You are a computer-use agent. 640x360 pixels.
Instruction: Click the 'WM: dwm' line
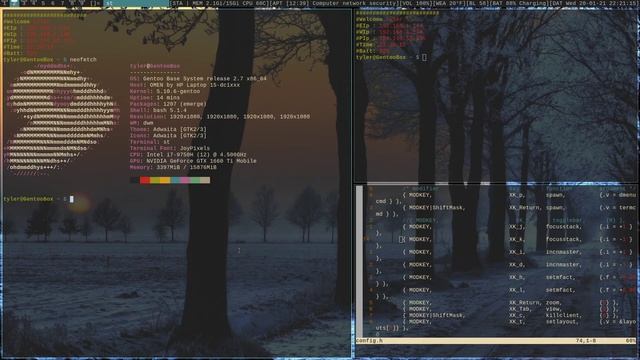point(142,123)
